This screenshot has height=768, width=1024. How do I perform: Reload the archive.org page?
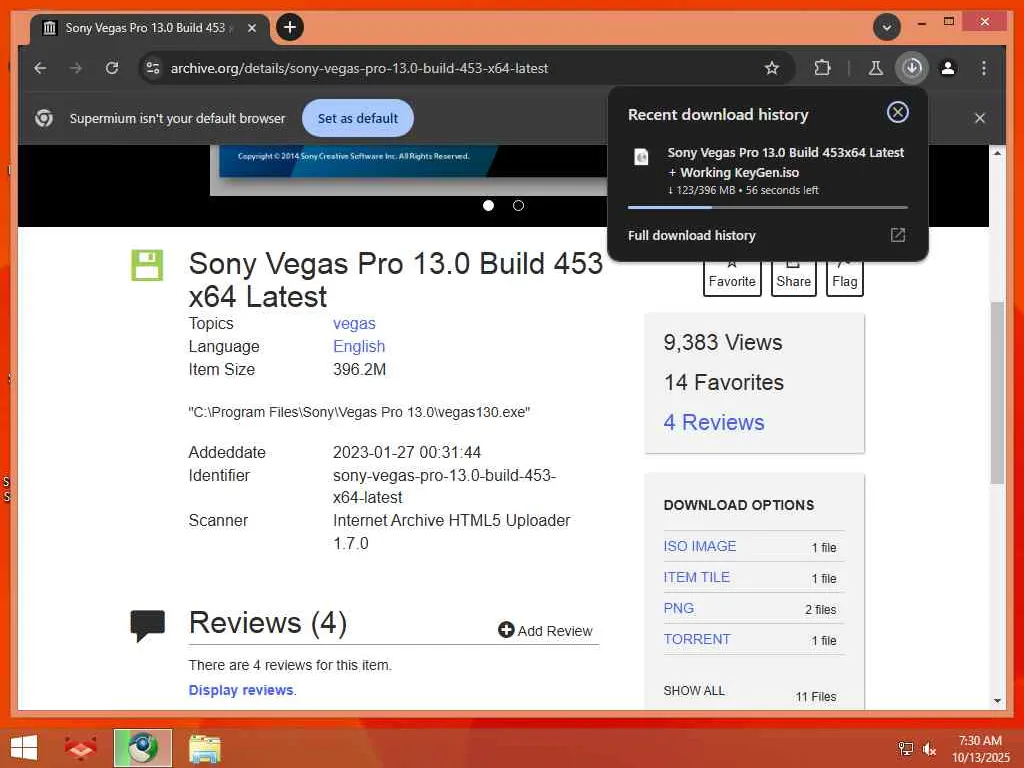[x=112, y=68]
